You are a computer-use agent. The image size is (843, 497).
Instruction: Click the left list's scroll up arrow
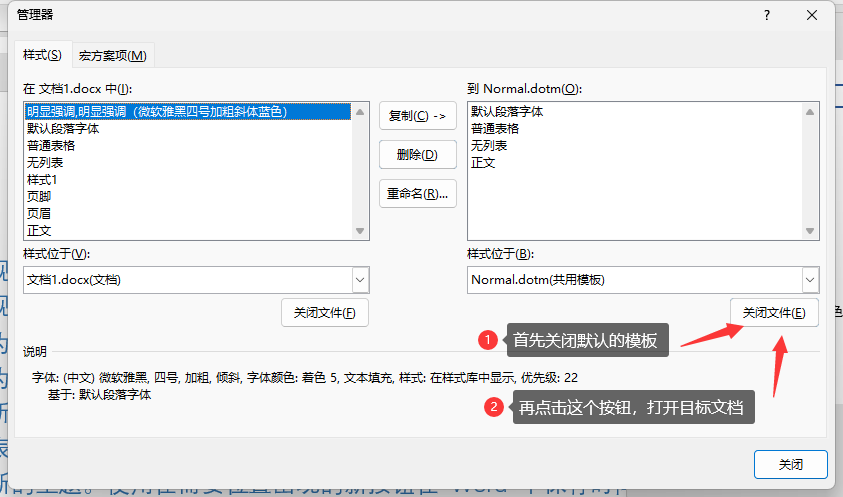pyautogui.click(x=360, y=112)
